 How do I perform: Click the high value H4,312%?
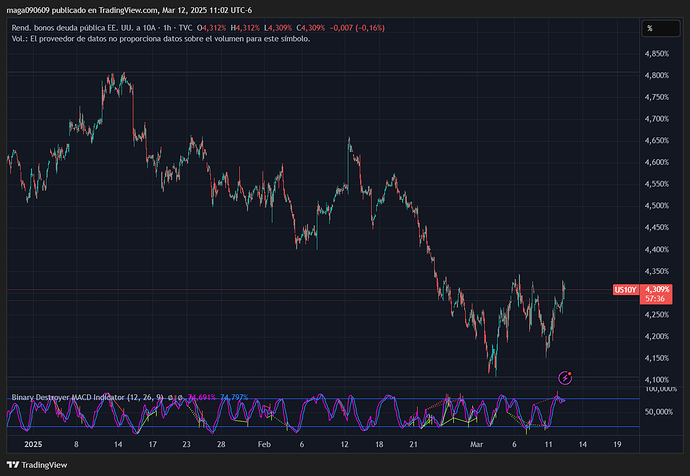tap(245, 28)
